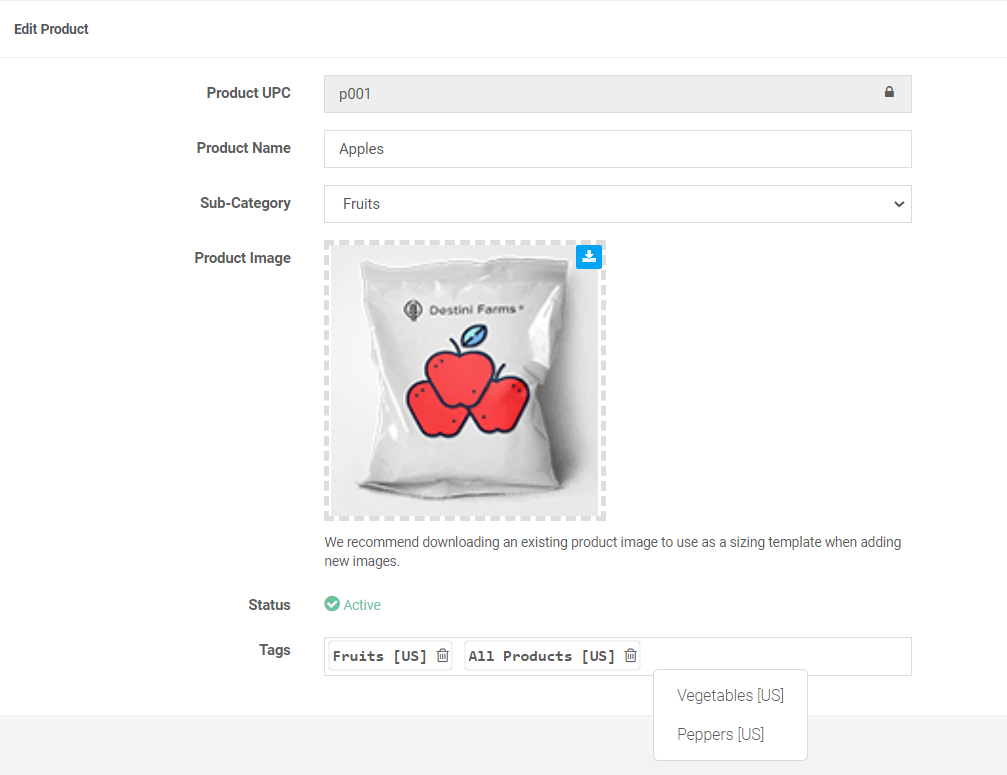Click the Tags label
This screenshot has width=1007, height=775.
pyautogui.click(x=275, y=650)
